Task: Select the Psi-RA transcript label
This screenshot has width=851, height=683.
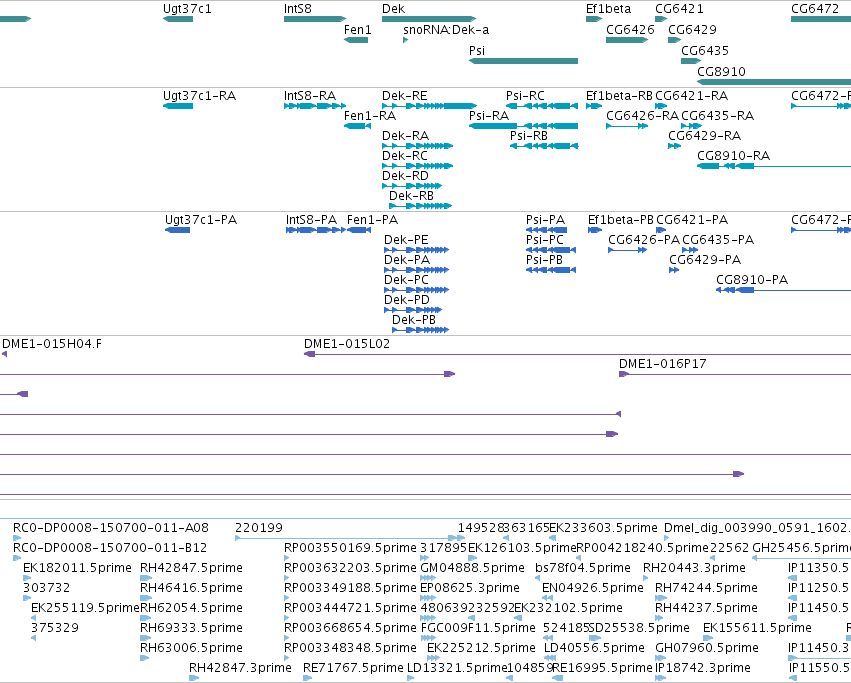Action: click(x=489, y=116)
